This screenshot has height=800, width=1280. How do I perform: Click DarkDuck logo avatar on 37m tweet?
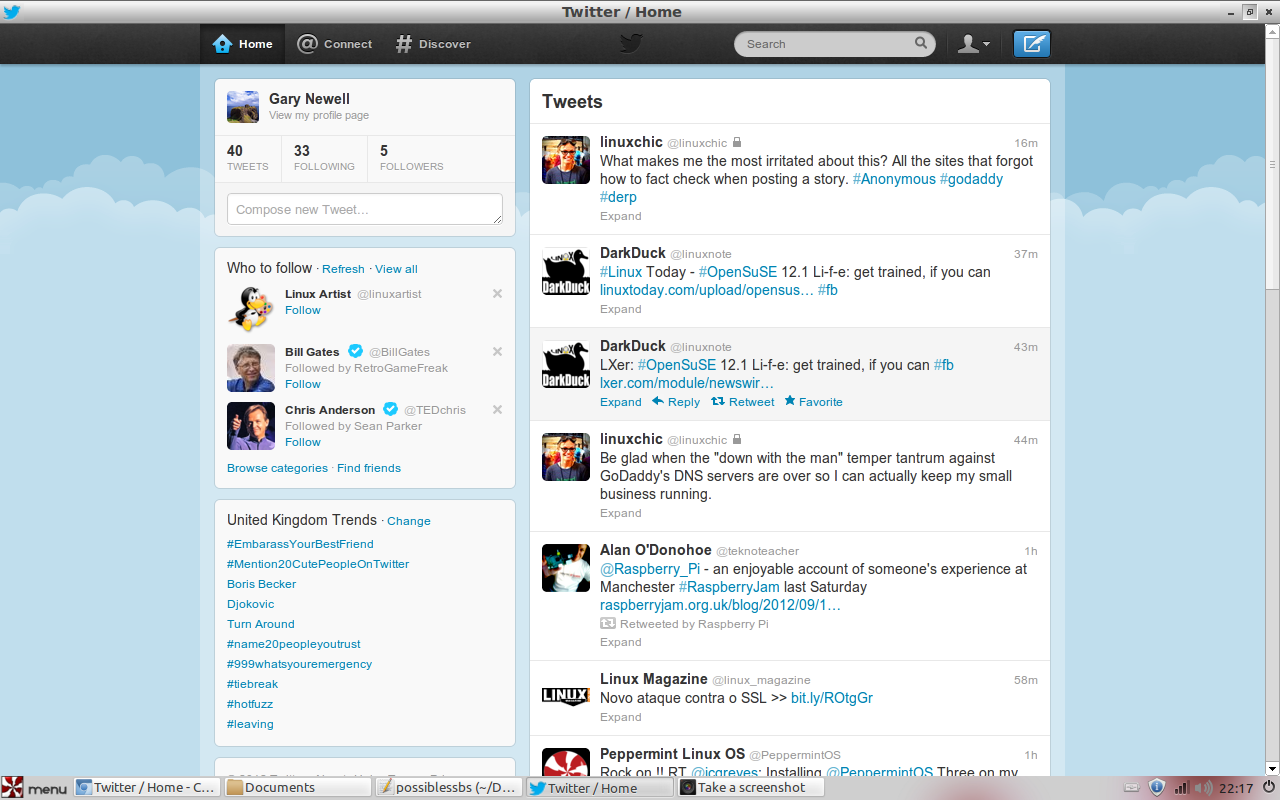click(566, 272)
